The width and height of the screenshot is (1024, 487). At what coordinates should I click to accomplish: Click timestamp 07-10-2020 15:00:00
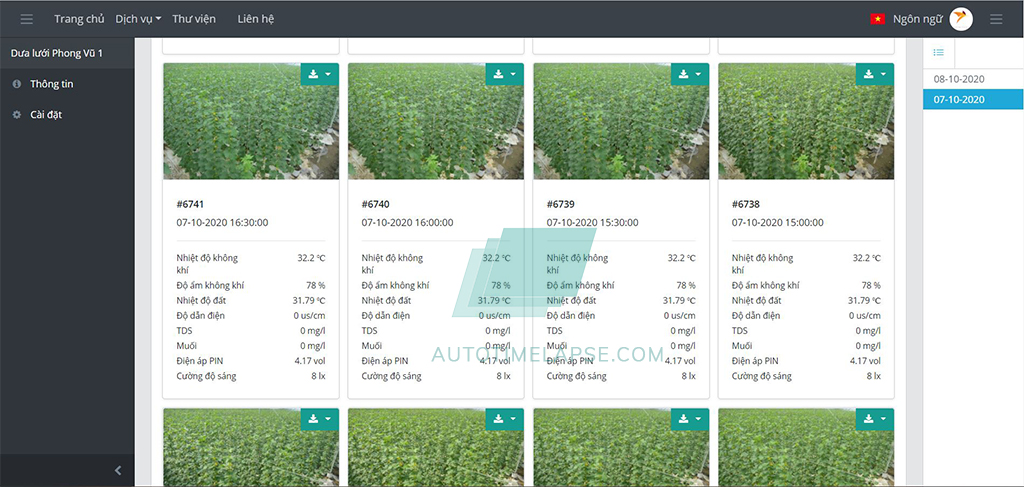[x=778, y=223]
